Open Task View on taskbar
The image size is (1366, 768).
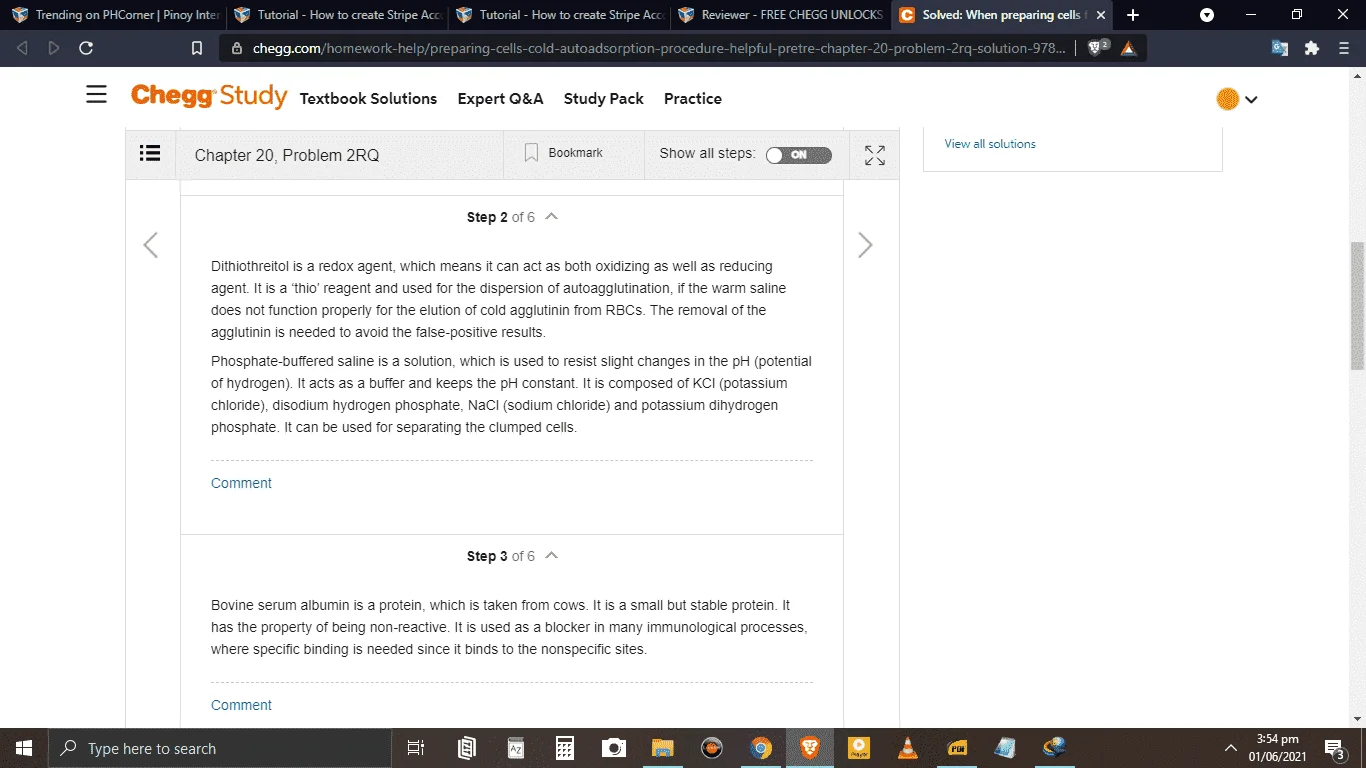point(417,748)
